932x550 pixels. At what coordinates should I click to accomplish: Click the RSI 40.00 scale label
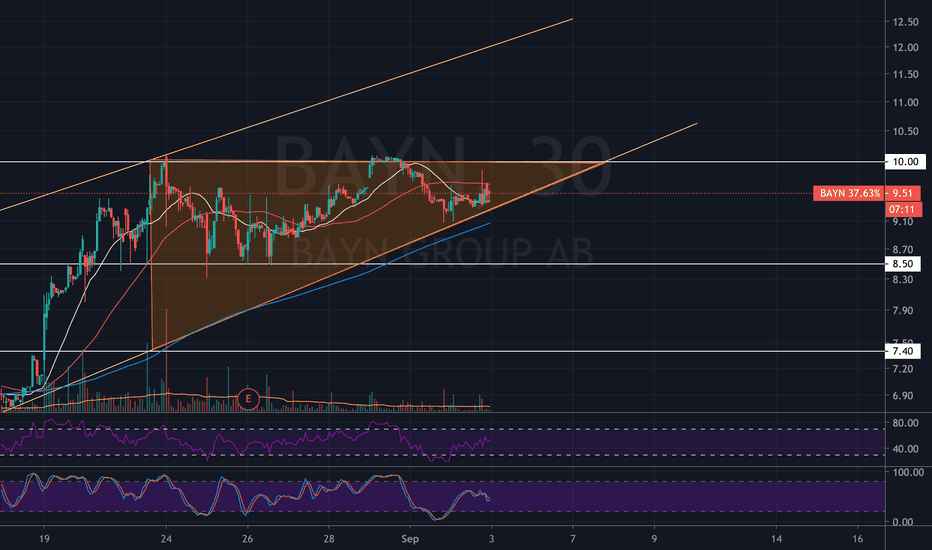[x=905, y=449]
